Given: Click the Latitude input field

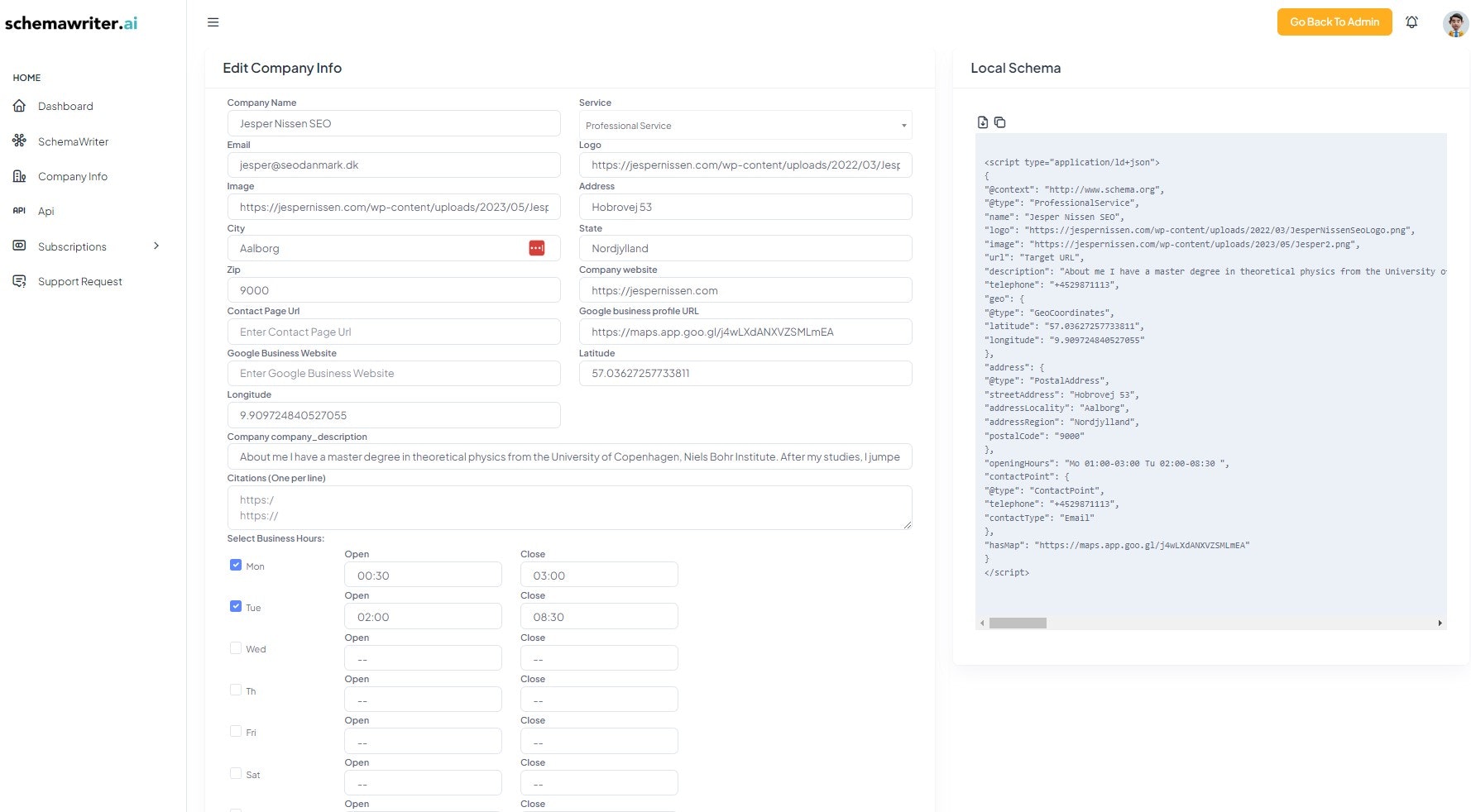Looking at the screenshot, I should pos(745,373).
